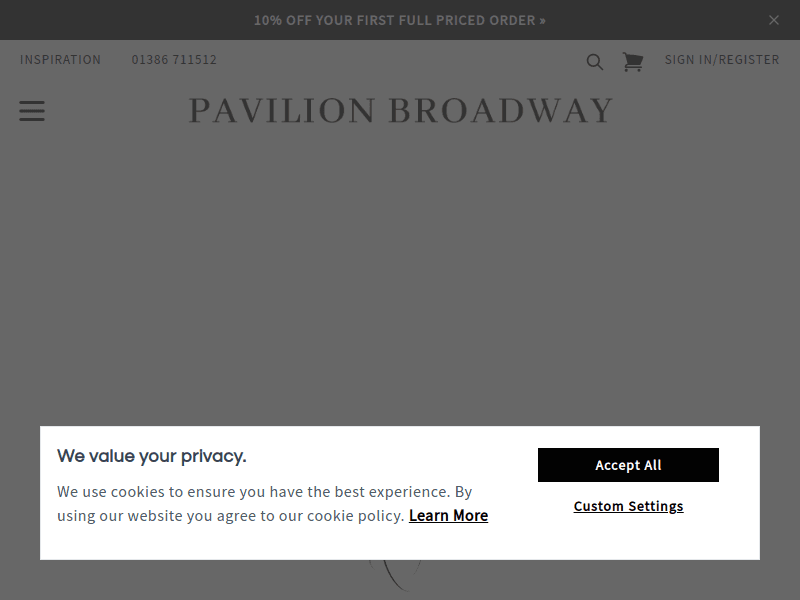Screen dimensions: 800x600
Task: Dismiss the promo banner with the X
Action: click(x=774, y=20)
